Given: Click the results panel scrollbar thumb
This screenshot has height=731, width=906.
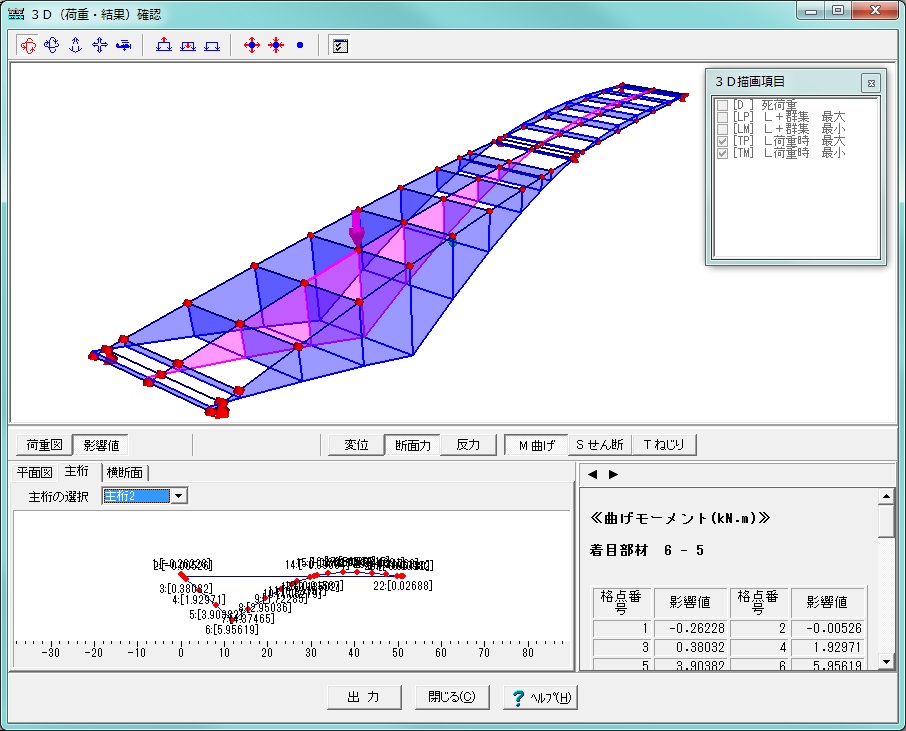Looking at the screenshot, I should pyautogui.click(x=886, y=521).
